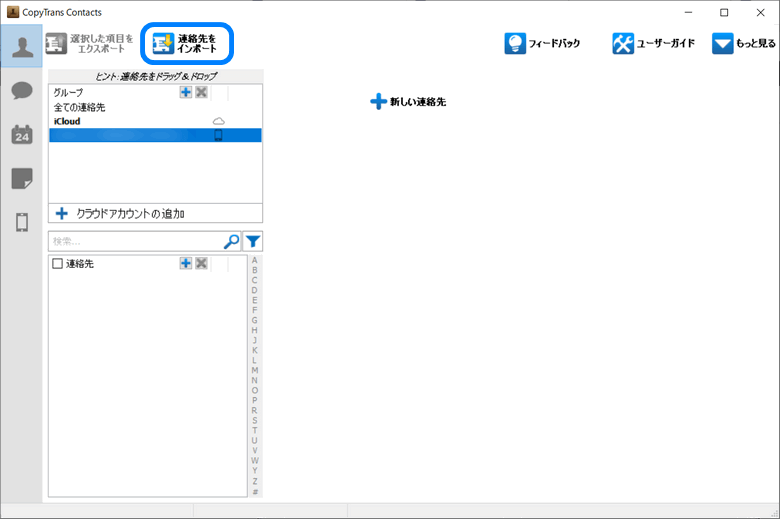780x519 pixels.
Task: Click 新しい連絡先 new contact button
Action: coord(408,102)
